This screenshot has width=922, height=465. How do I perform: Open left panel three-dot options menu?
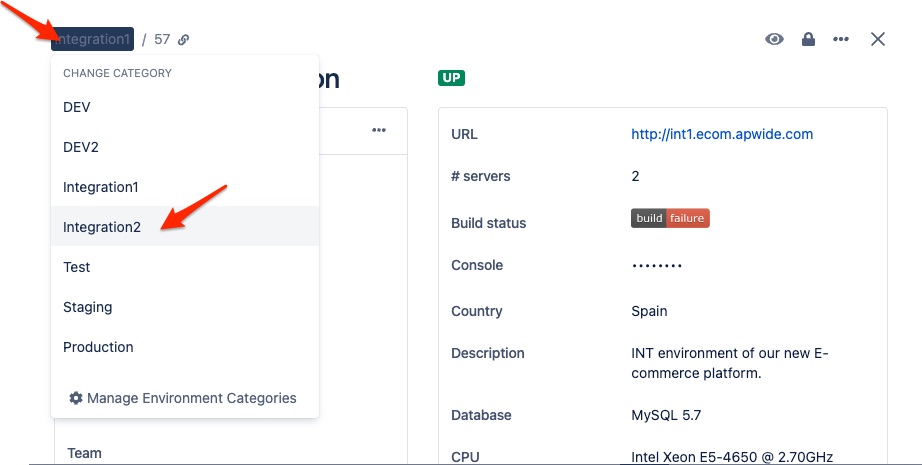pyautogui.click(x=379, y=130)
